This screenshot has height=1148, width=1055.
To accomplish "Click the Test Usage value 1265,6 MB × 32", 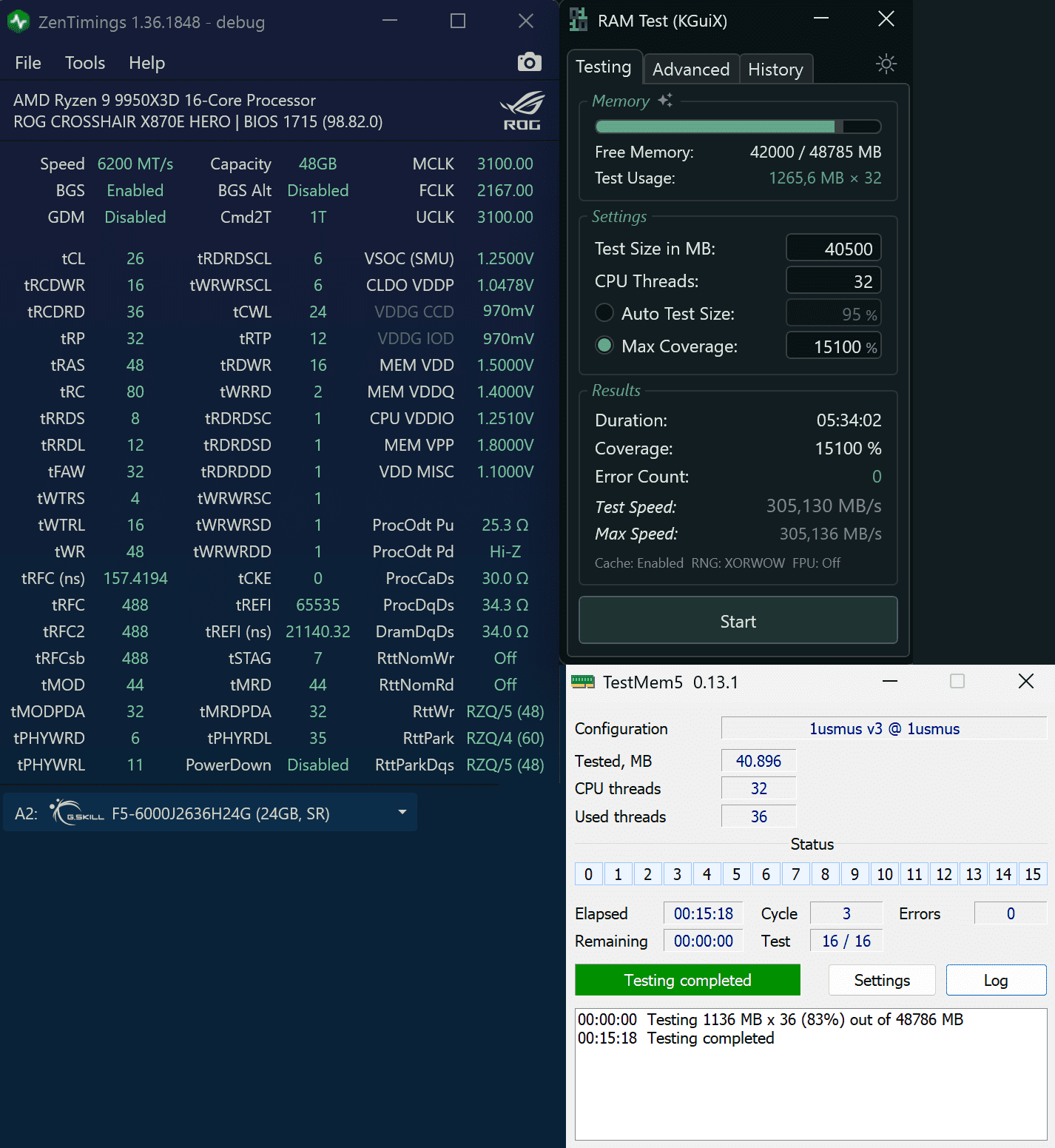I will [825, 178].
